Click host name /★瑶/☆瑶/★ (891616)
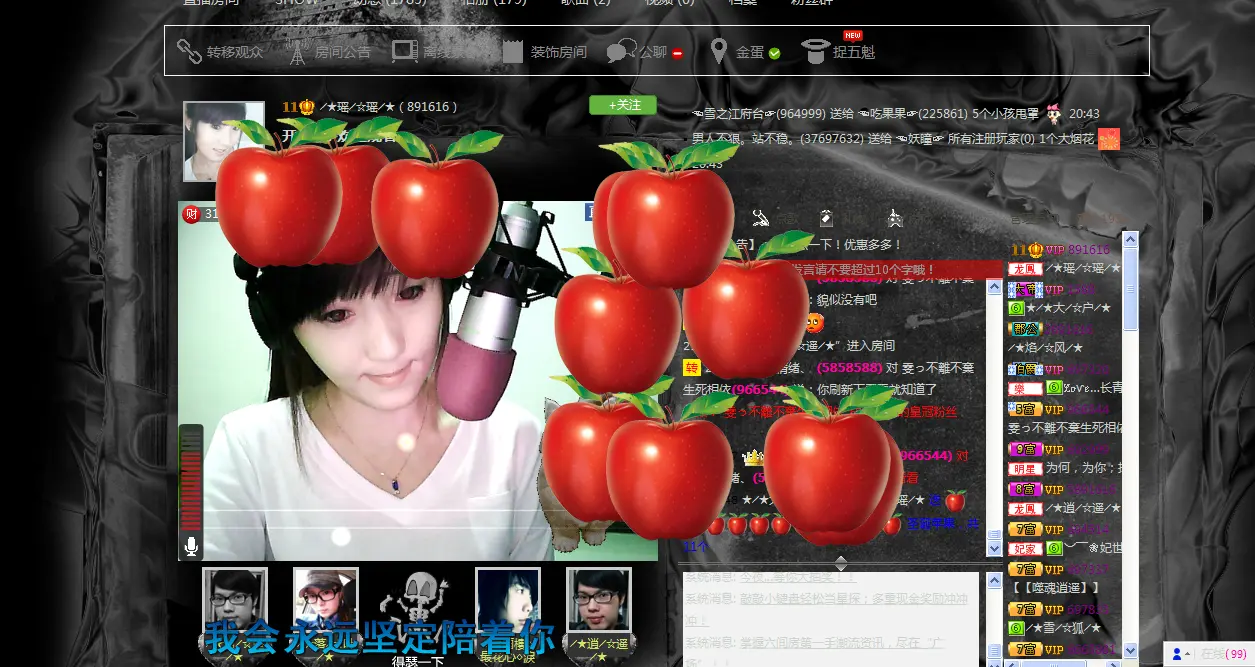Viewport: 1255px width, 667px height. pyautogui.click(x=389, y=107)
